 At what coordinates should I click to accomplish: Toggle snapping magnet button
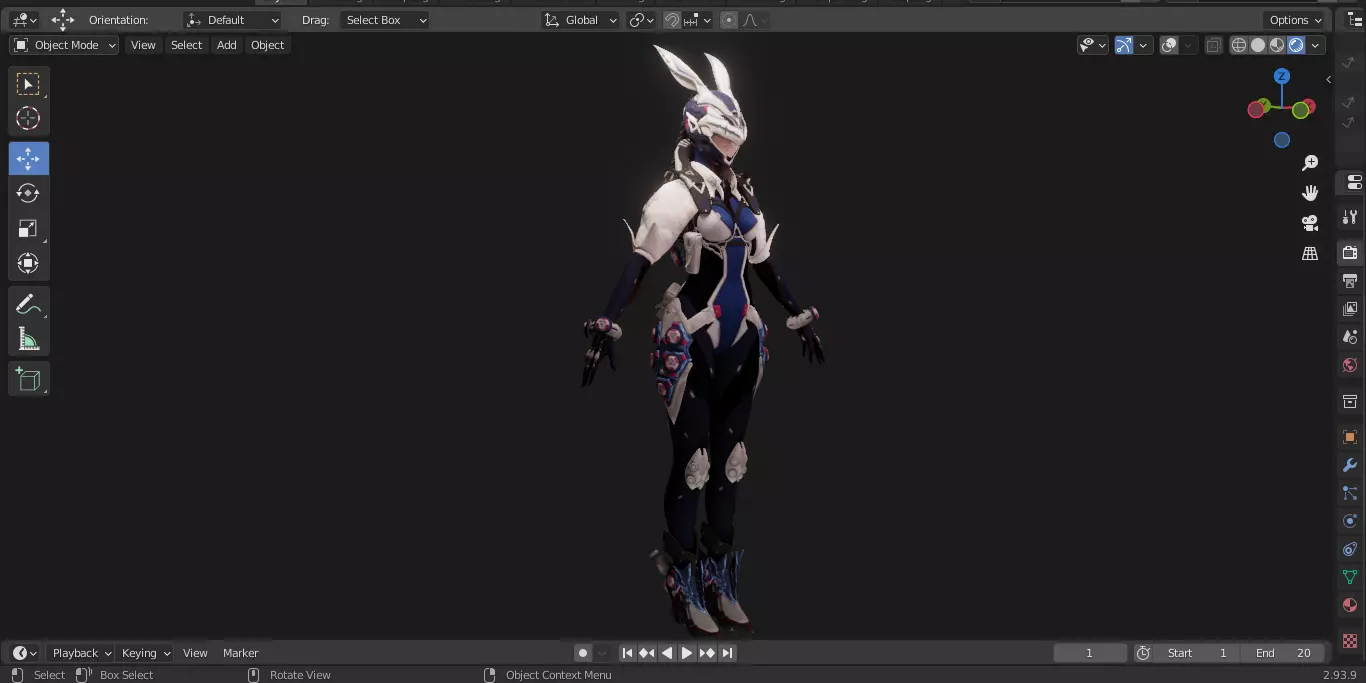[673, 20]
